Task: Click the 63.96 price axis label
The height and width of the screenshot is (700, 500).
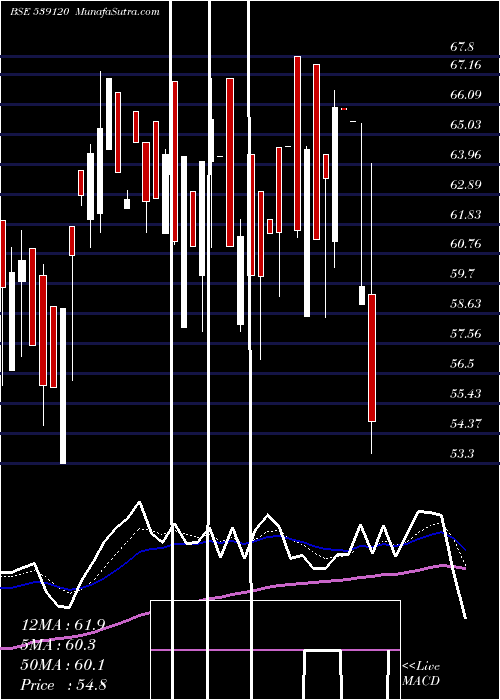Action: (466, 155)
